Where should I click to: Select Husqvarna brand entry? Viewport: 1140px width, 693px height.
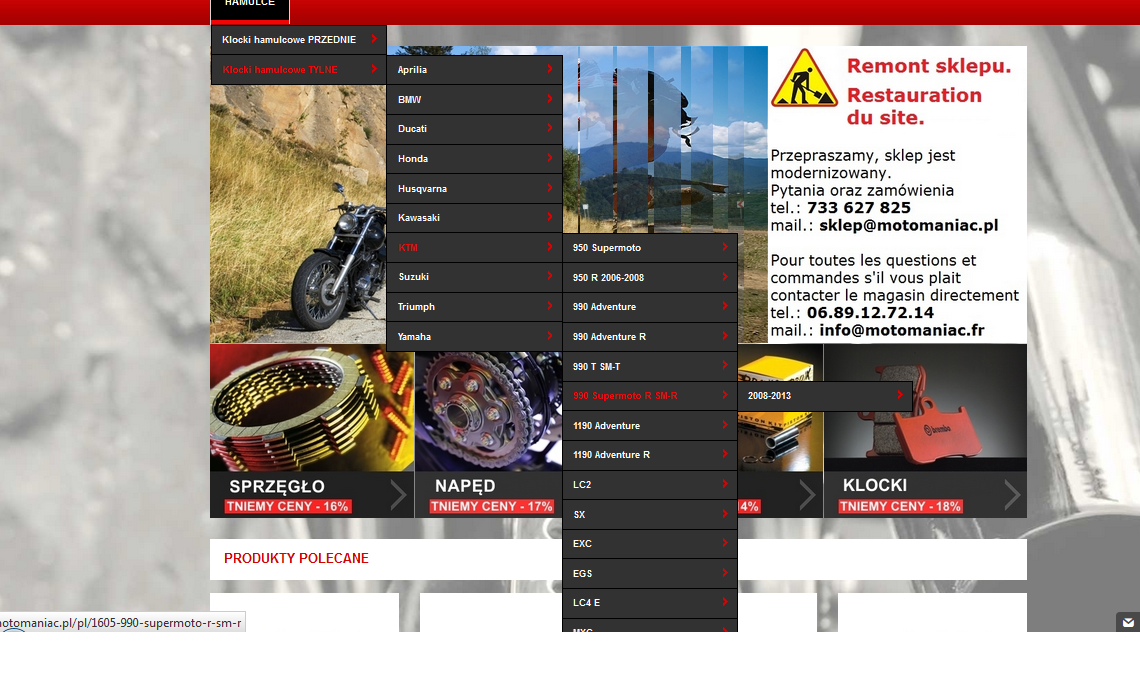474,188
